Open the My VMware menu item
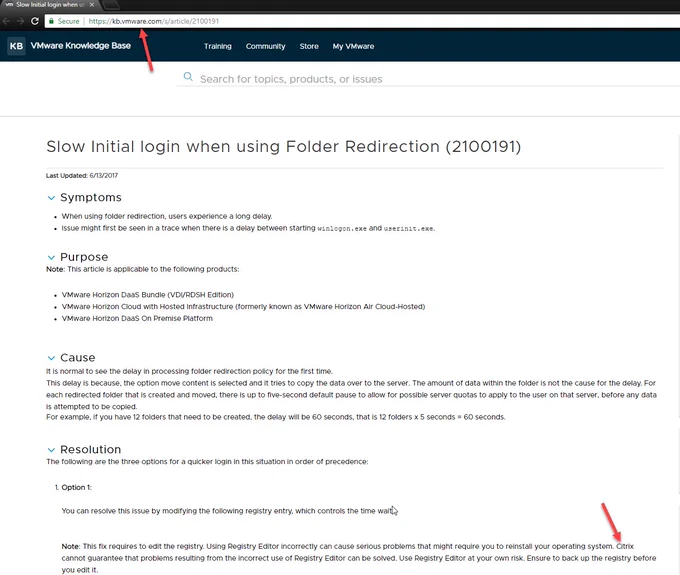680x575 pixels. pos(353,46)
